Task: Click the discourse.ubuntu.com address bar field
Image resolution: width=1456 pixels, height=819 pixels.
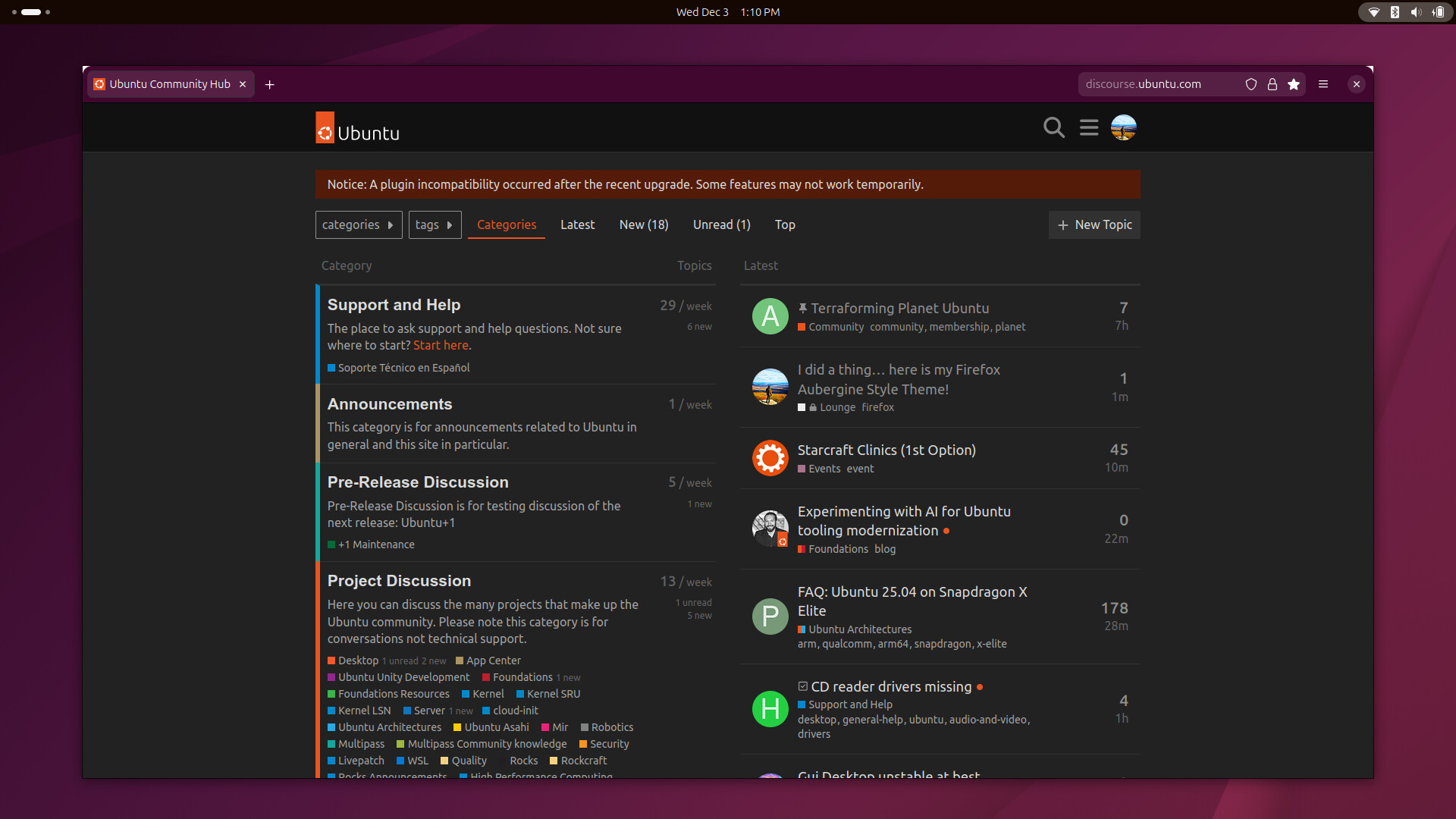Action: [1153, 84]
